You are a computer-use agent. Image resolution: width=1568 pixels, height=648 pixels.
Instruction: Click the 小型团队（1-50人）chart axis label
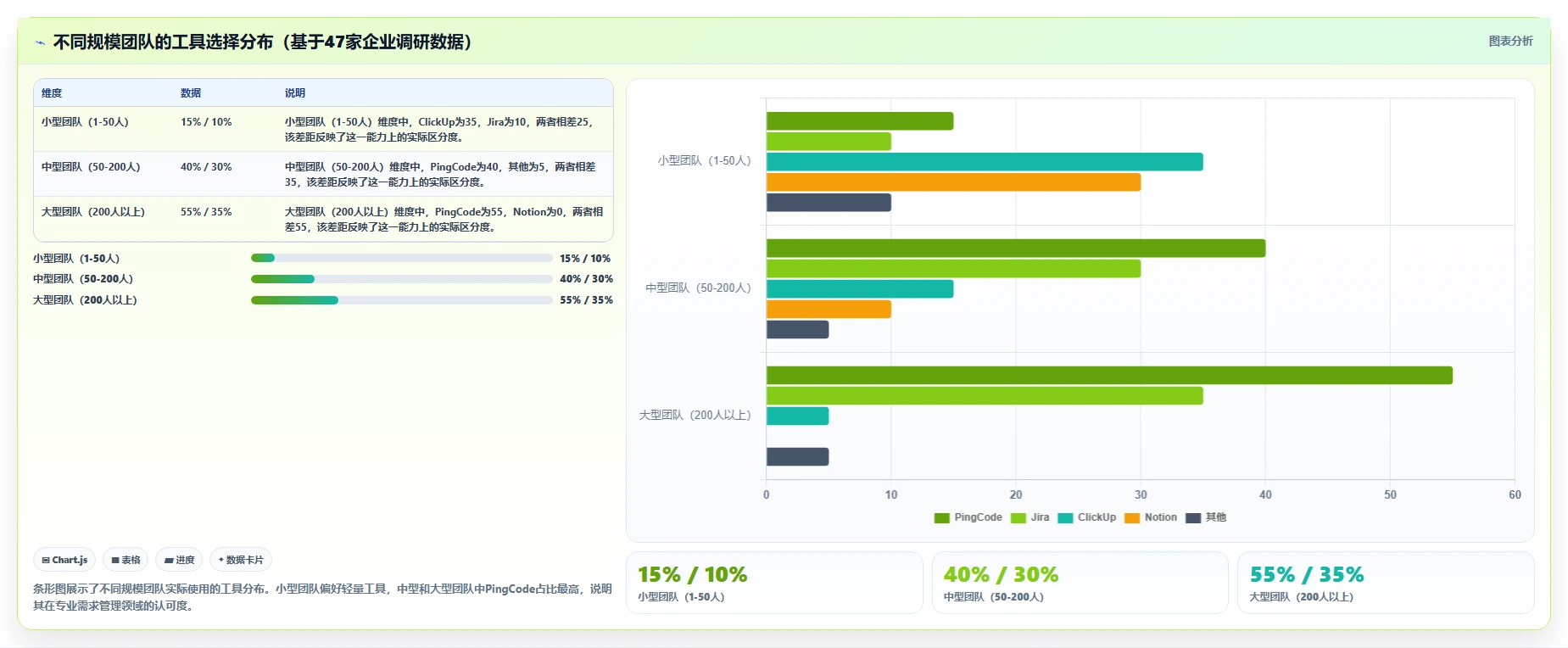tap(705, 161)
